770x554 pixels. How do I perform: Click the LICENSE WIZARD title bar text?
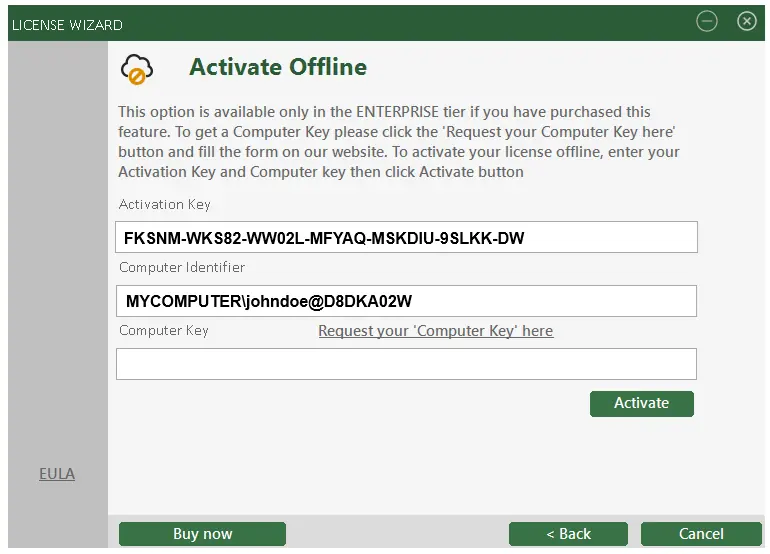pyautogui.click(x=67, y=24)
